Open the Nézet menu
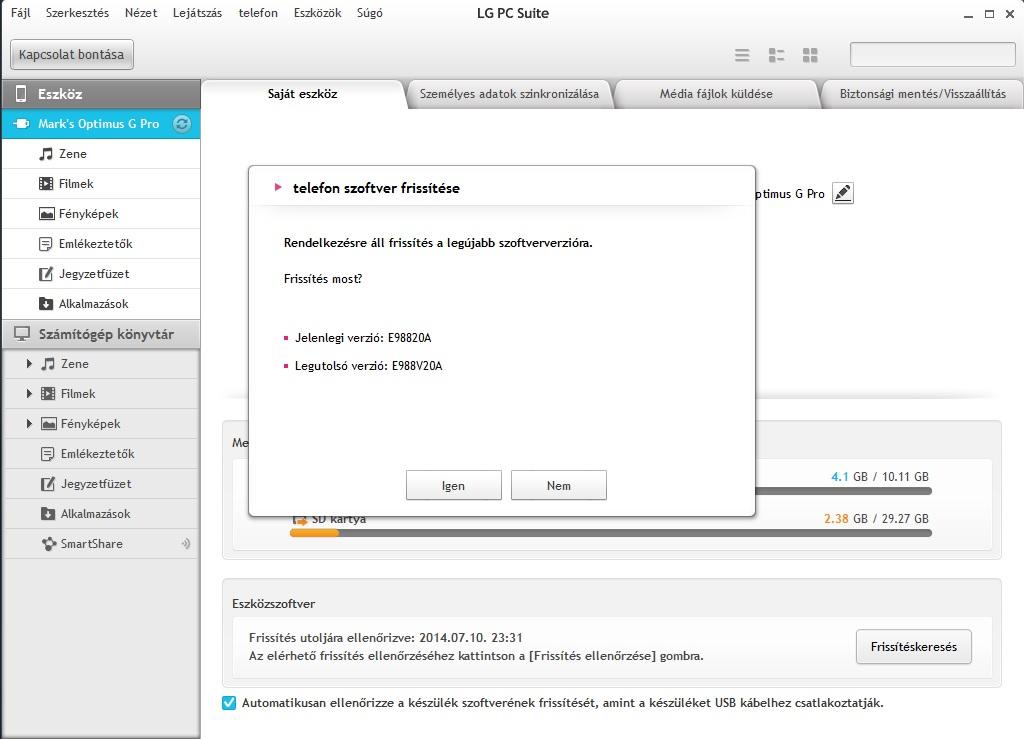 point(141,13)
